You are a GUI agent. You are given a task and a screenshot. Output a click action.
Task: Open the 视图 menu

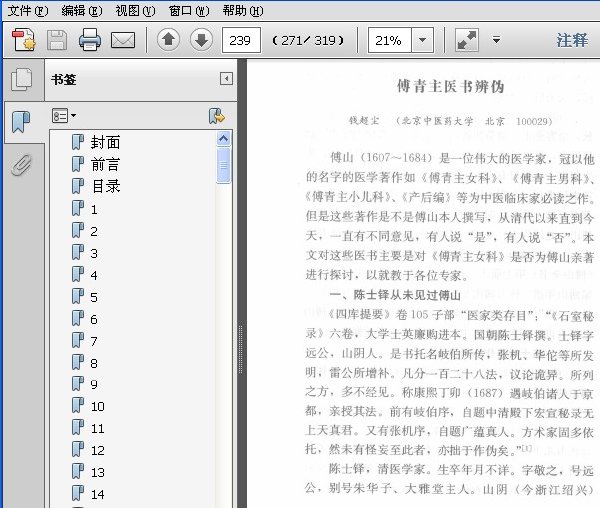[x=135, y=11]
